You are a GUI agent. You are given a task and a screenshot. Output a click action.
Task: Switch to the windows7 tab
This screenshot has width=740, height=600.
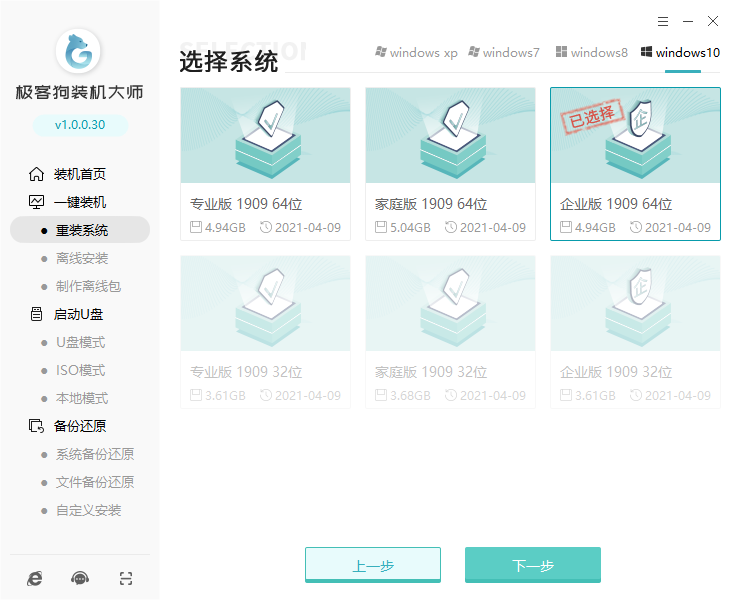(x=506, y=53)
